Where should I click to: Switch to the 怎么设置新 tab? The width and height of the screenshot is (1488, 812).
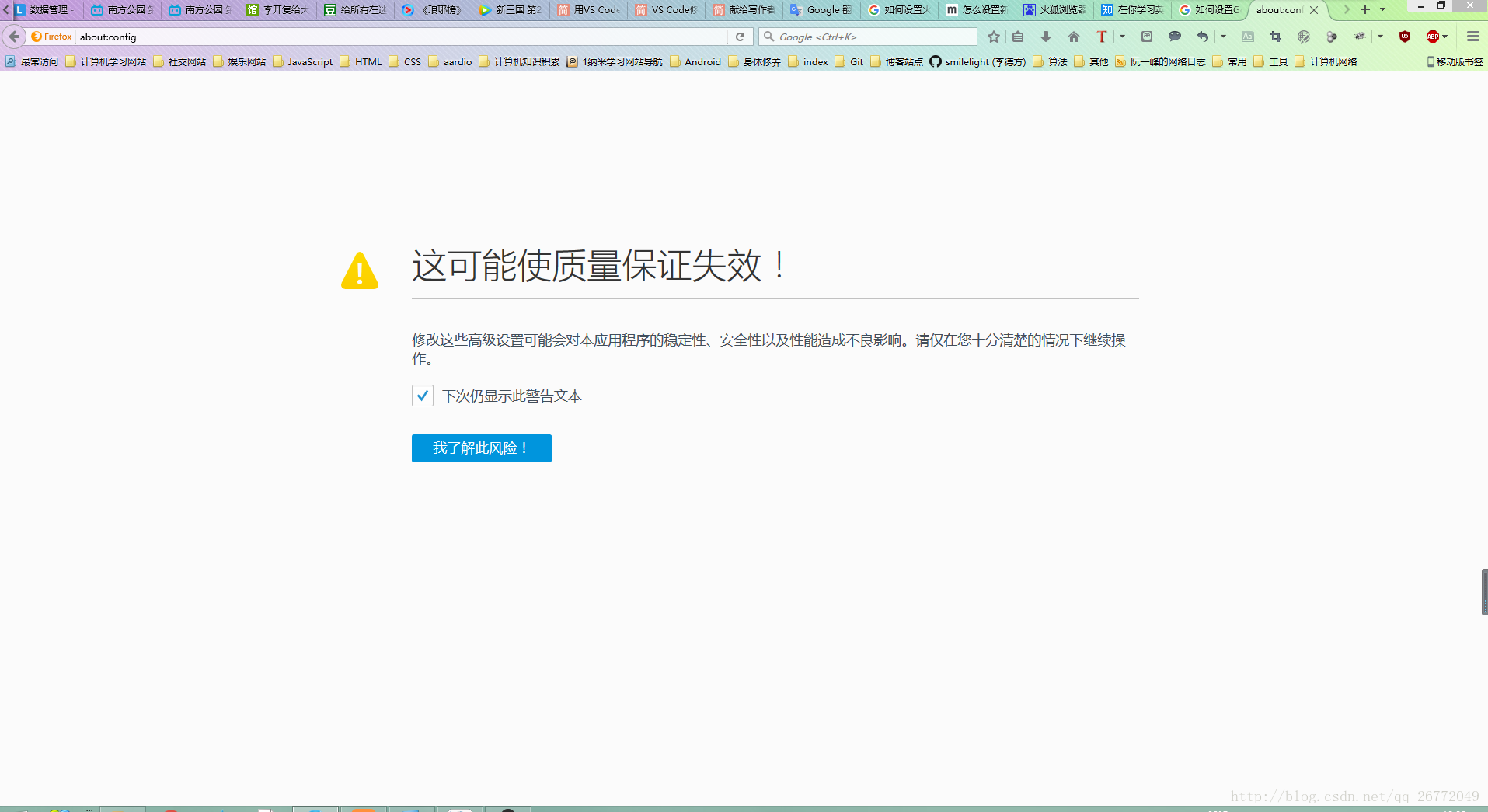click(x=977, y=10)
